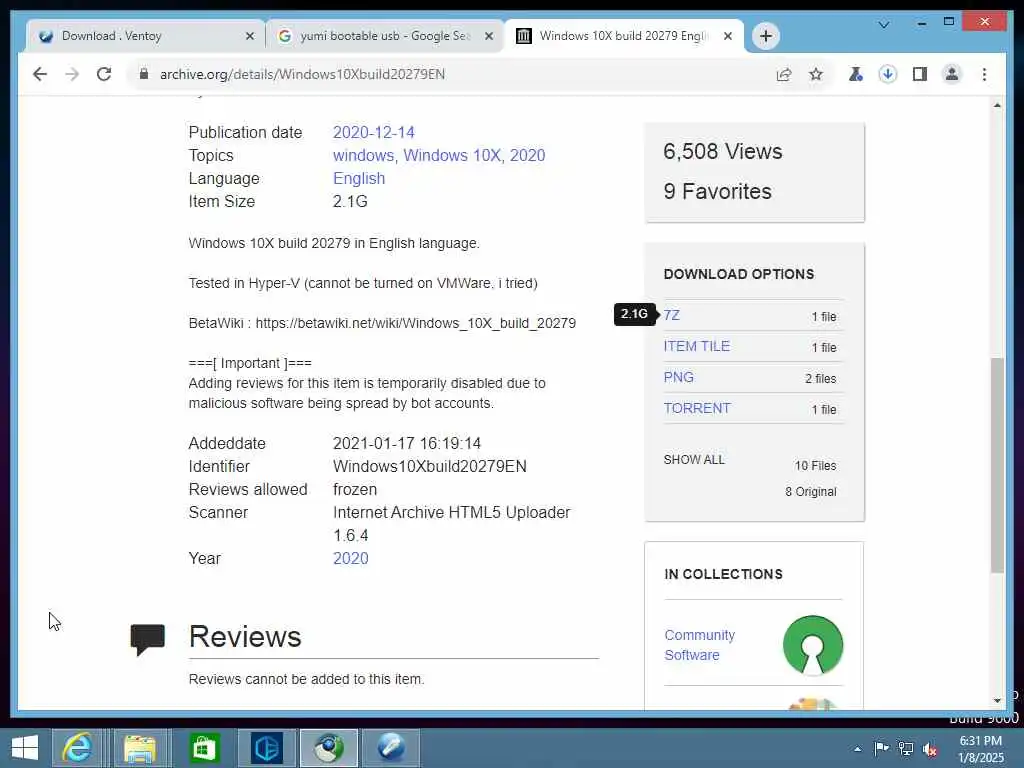Click the page scroll up arrow
Viewport: 1024px width, 768px height.
997,105
